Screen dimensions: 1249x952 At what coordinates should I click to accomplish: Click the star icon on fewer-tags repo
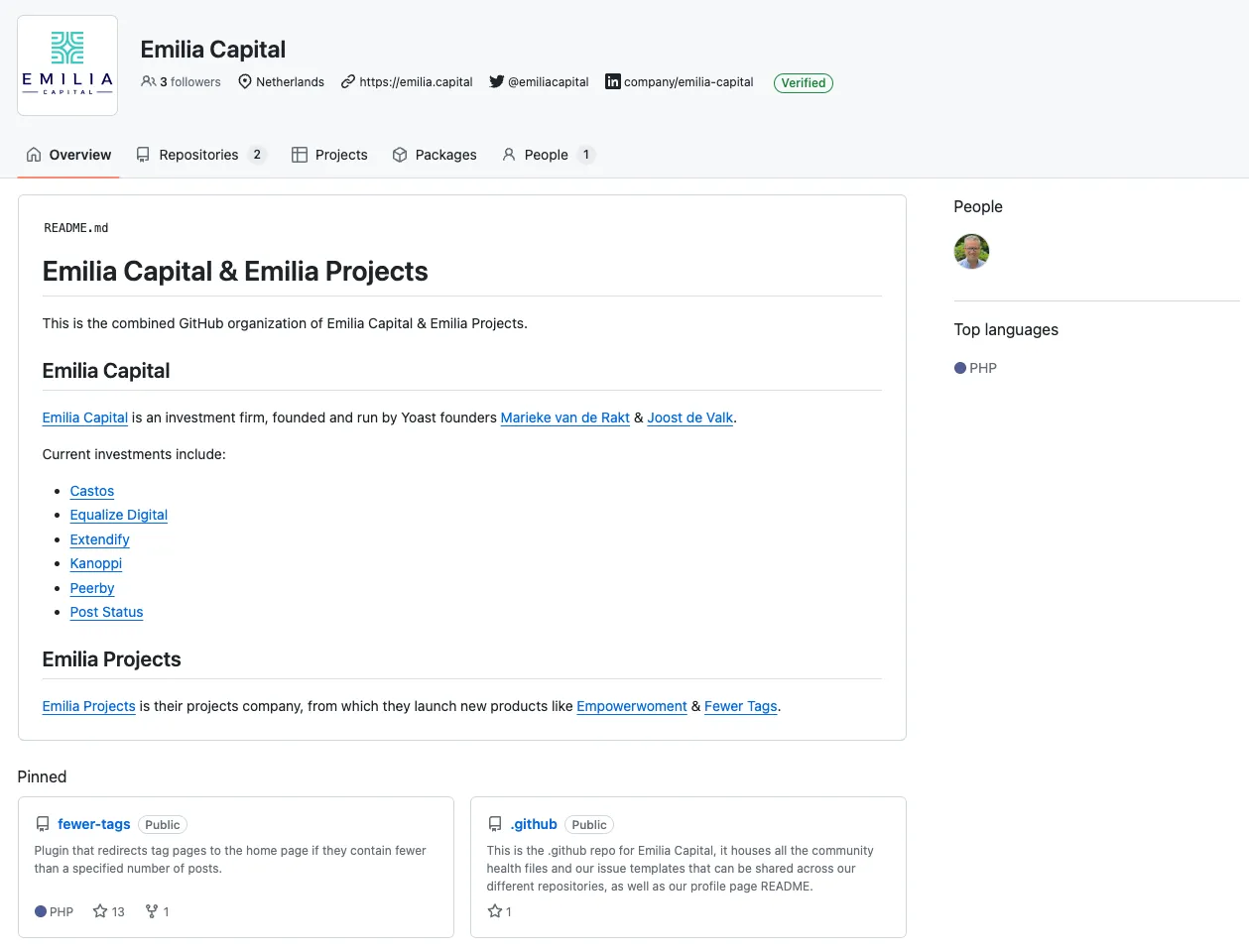99,911
